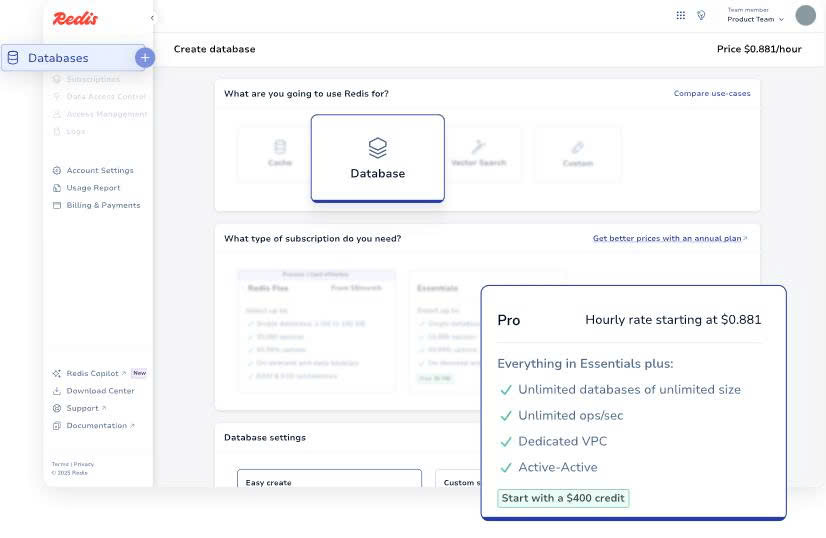Pick the Vector Search use-case card

478,154
